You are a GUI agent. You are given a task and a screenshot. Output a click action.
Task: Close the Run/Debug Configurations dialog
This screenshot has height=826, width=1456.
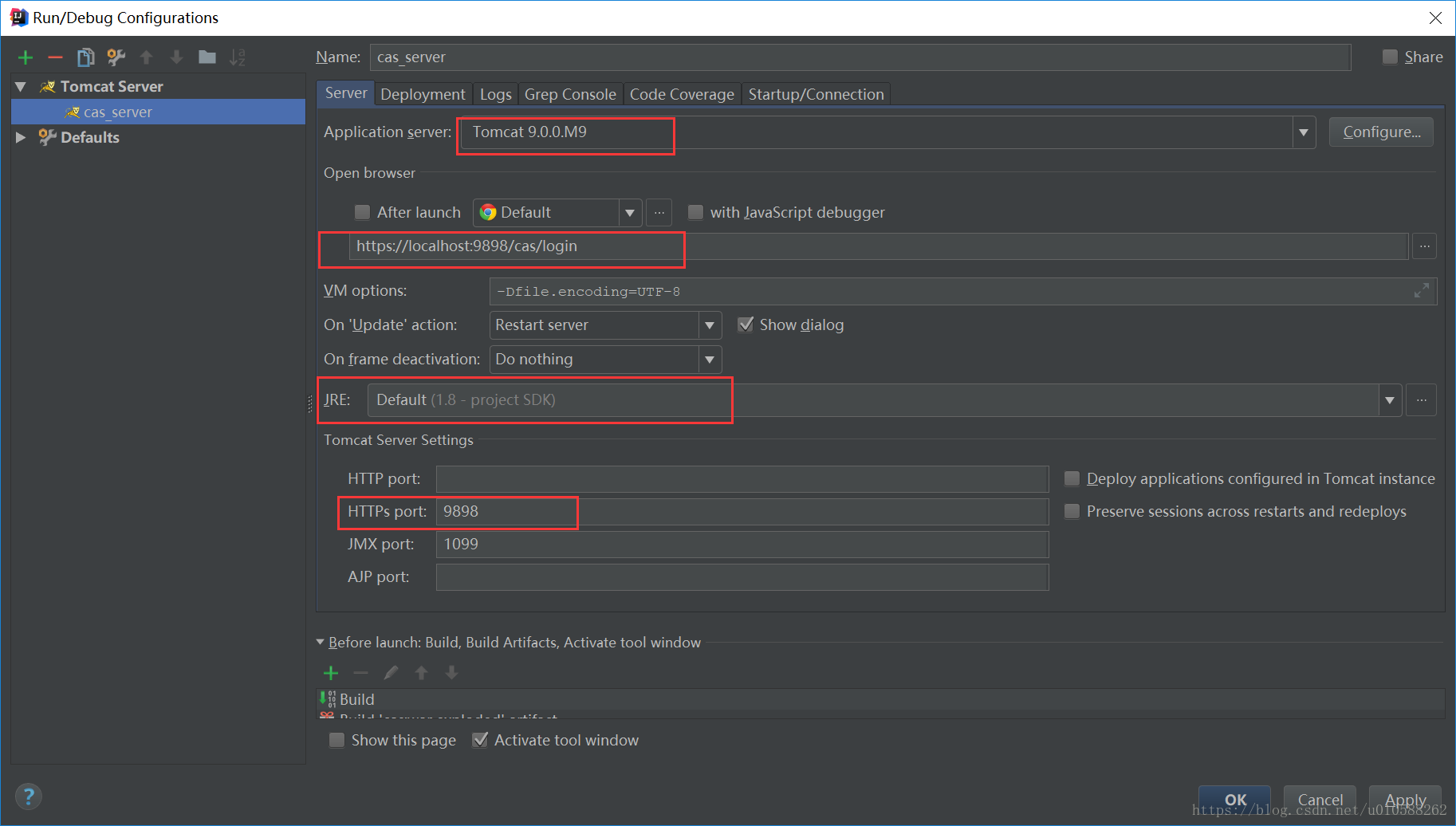[x=1435, y=18]
